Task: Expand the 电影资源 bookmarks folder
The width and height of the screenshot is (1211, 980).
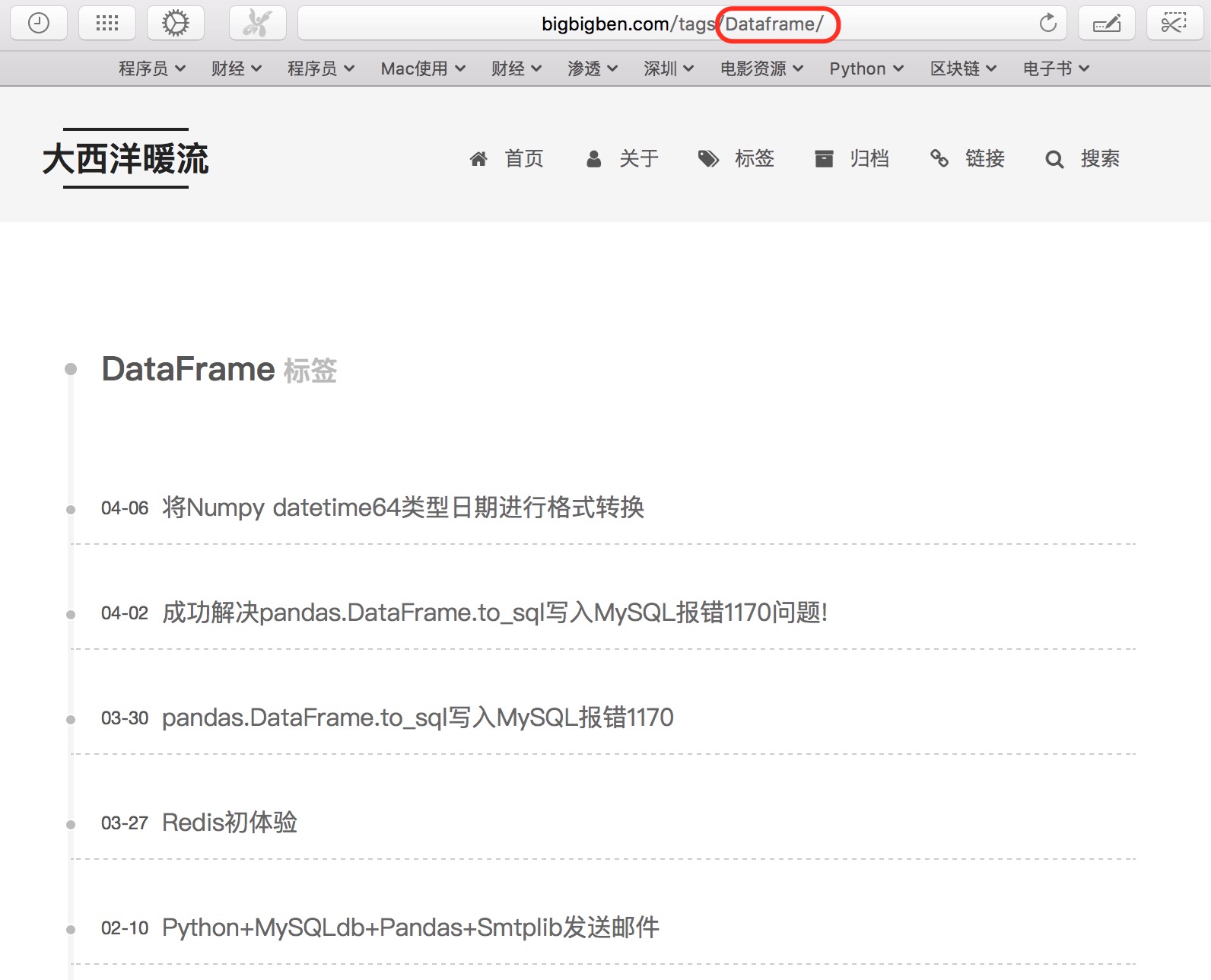Action: 761,69
